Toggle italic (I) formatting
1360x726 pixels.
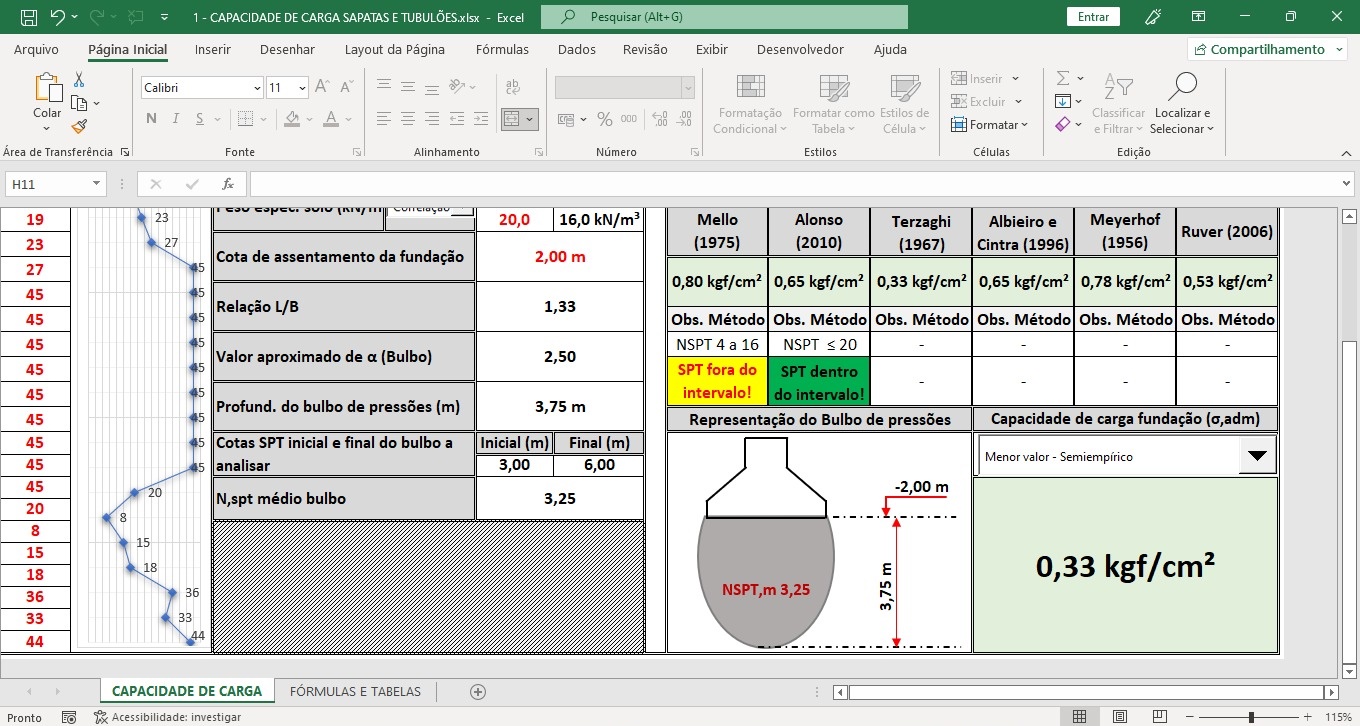175,119
